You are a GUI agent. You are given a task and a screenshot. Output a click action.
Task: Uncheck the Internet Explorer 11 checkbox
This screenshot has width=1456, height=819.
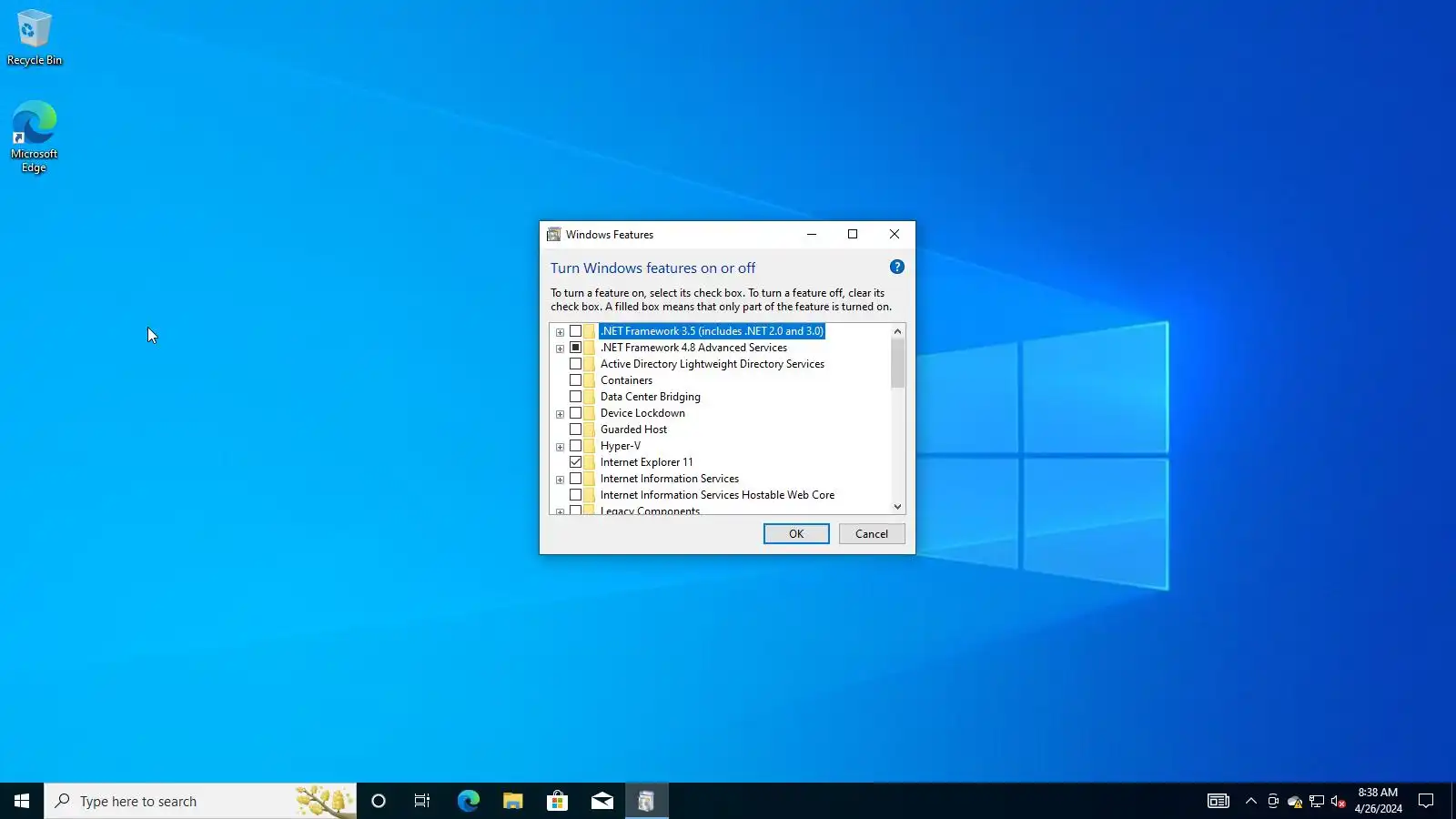pos(575,462)
